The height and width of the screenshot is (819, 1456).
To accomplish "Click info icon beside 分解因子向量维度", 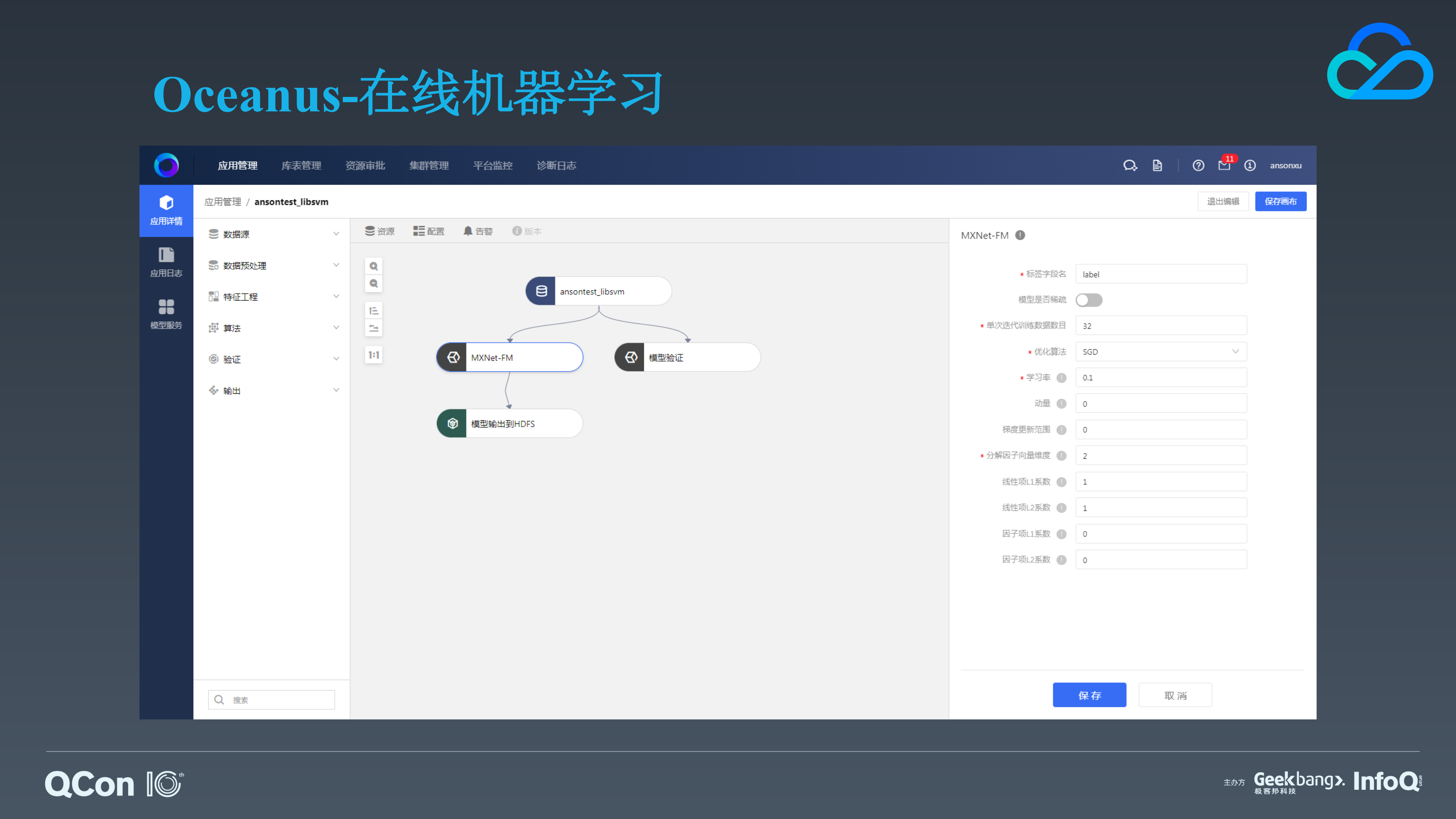I will (x=1061, y=456).
